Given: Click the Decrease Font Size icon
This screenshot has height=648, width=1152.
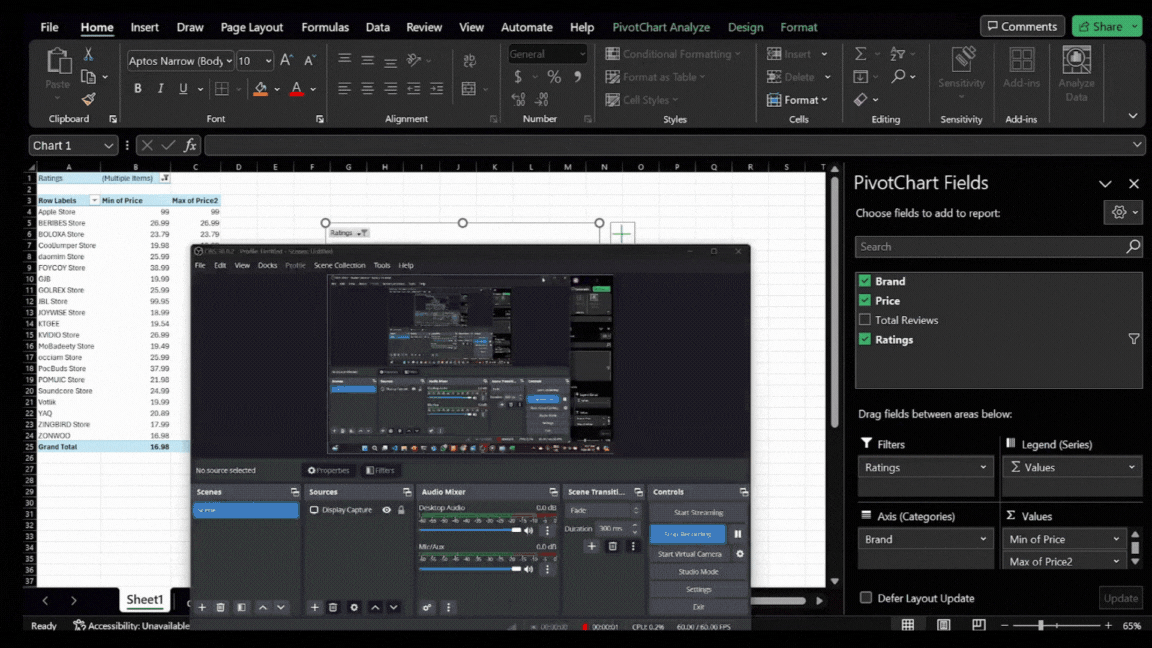Looking at the screenshot, I should (309, 60).
